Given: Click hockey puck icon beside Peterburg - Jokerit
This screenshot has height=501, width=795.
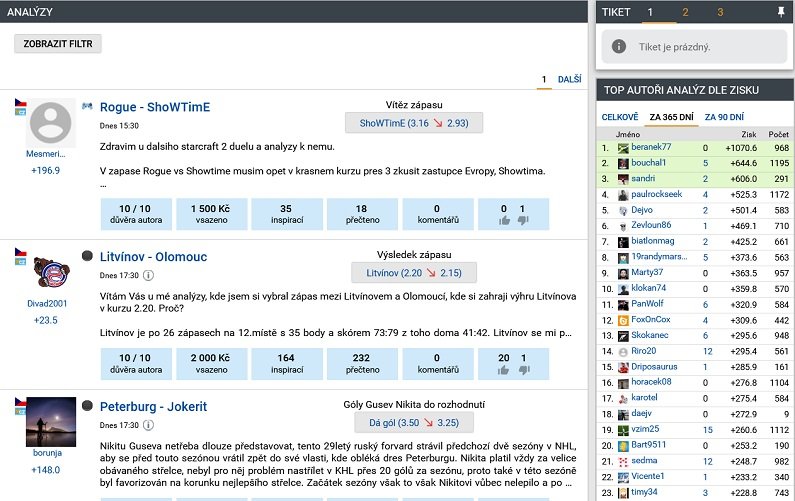Looking at the screenshot, I should (87, 406).
